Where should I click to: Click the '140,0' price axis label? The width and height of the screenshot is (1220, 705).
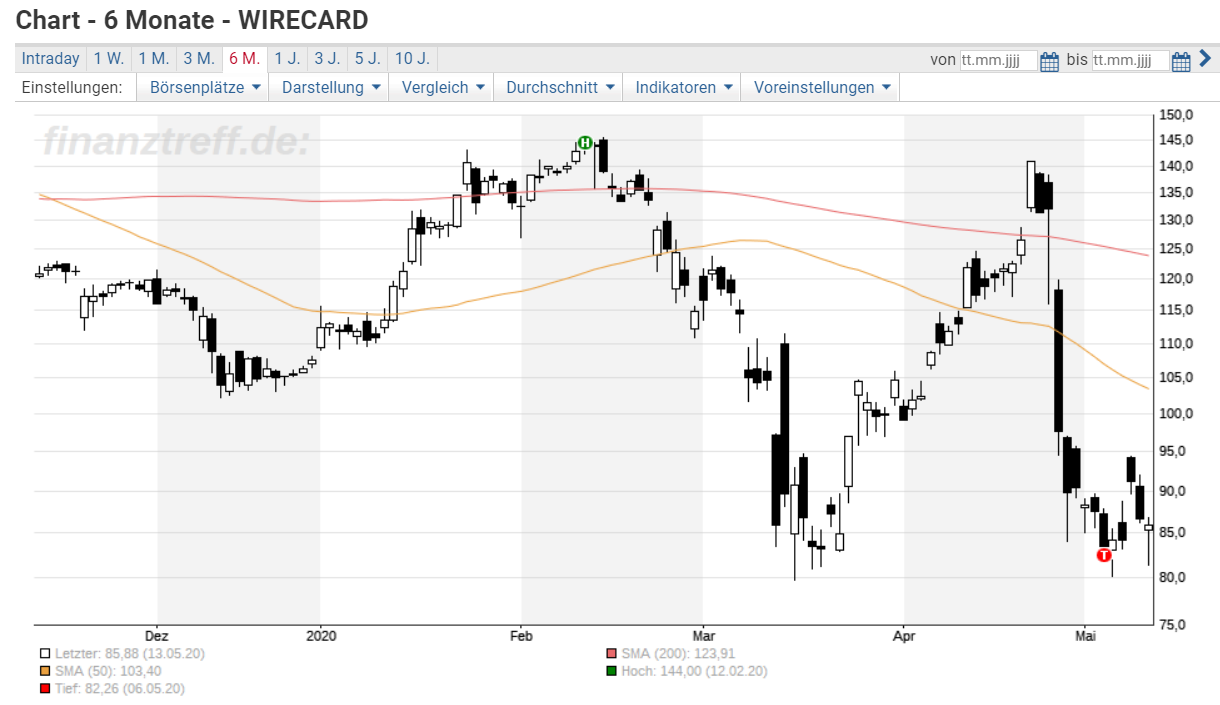[1177, 166]
